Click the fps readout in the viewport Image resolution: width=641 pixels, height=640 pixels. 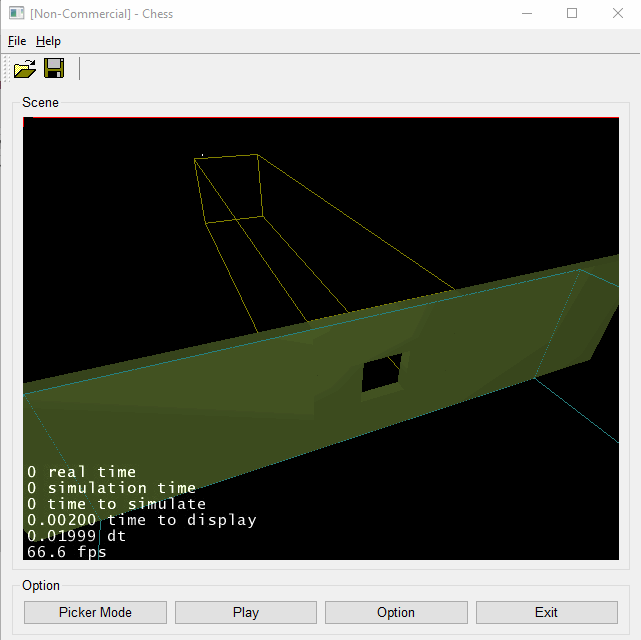point(66,552)
